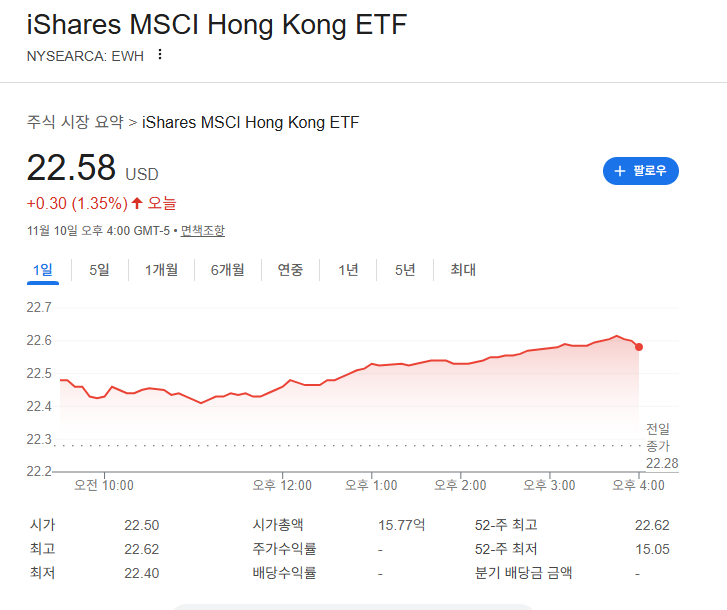Click the 22.58 USD price figure
This screenshot has height=610, width=727.
93,167
